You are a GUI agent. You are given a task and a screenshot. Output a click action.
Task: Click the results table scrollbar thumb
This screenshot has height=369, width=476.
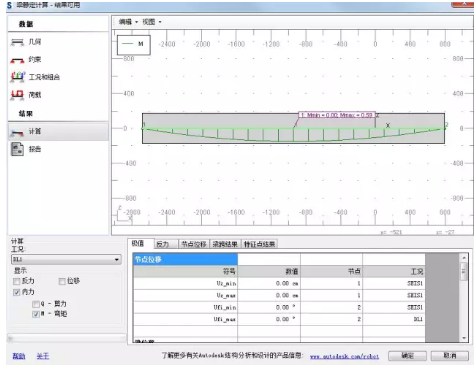(x=464, y=271)
